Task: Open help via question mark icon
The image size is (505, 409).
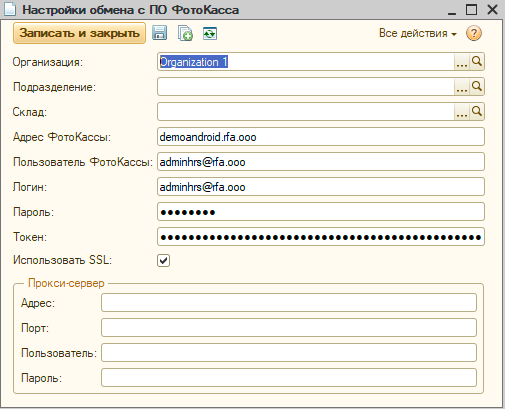Action: pyautogui.click(x=474, y=33)
